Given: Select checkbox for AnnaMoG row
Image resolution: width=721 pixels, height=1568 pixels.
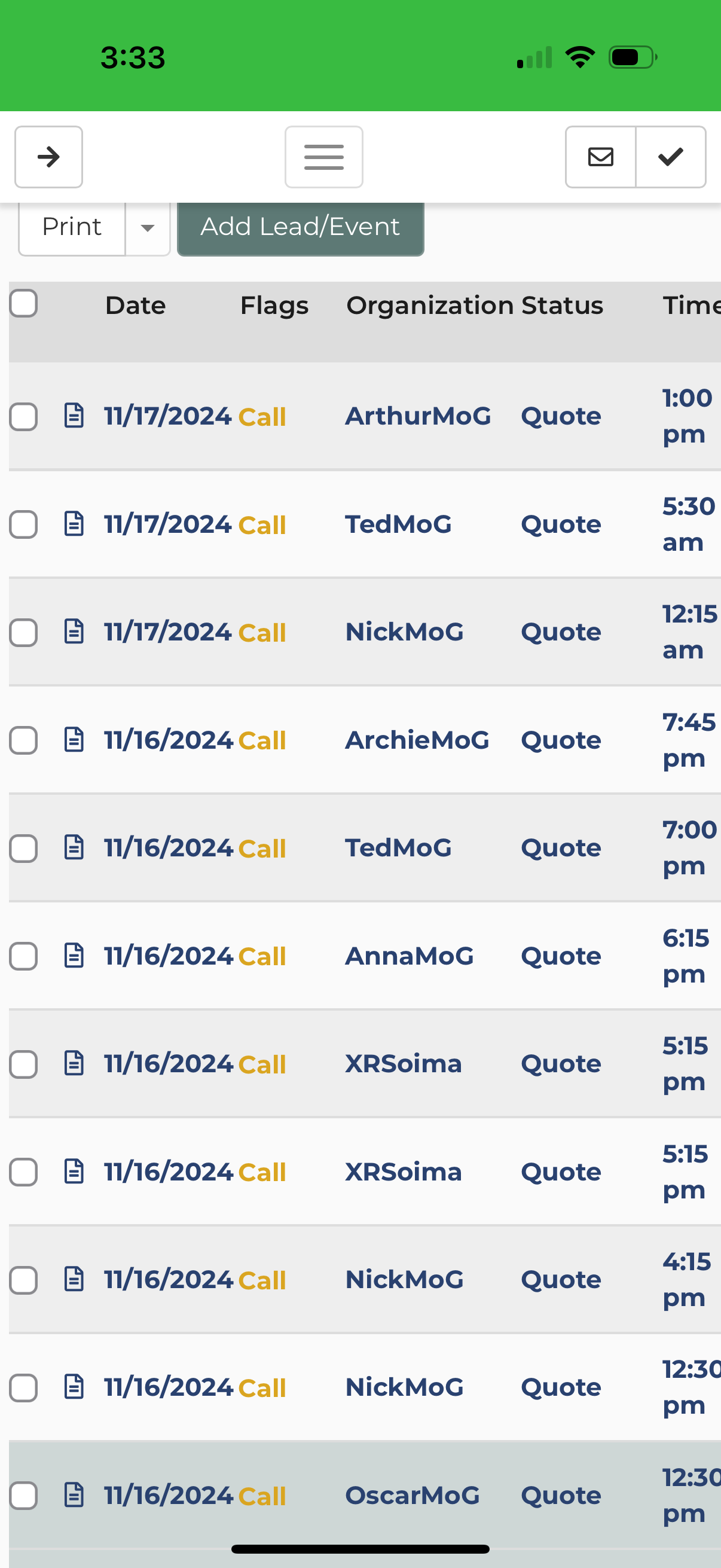Looking at the screenshot, I should click(24, 956).
